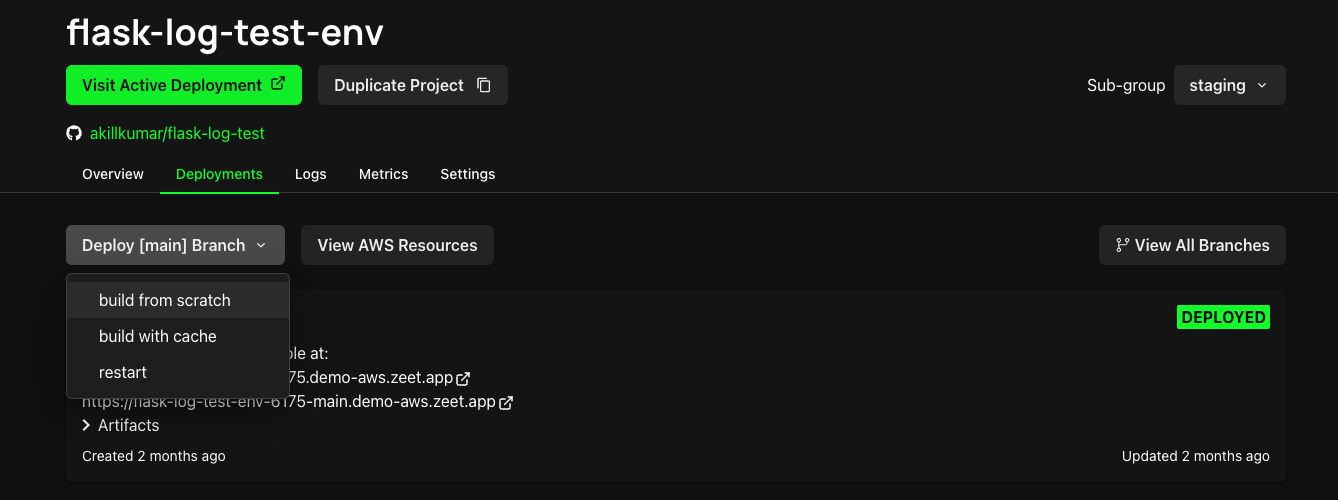The image size is (1338, 500).
Task: Switch to the Overview tab
Action: click(113, 174)
